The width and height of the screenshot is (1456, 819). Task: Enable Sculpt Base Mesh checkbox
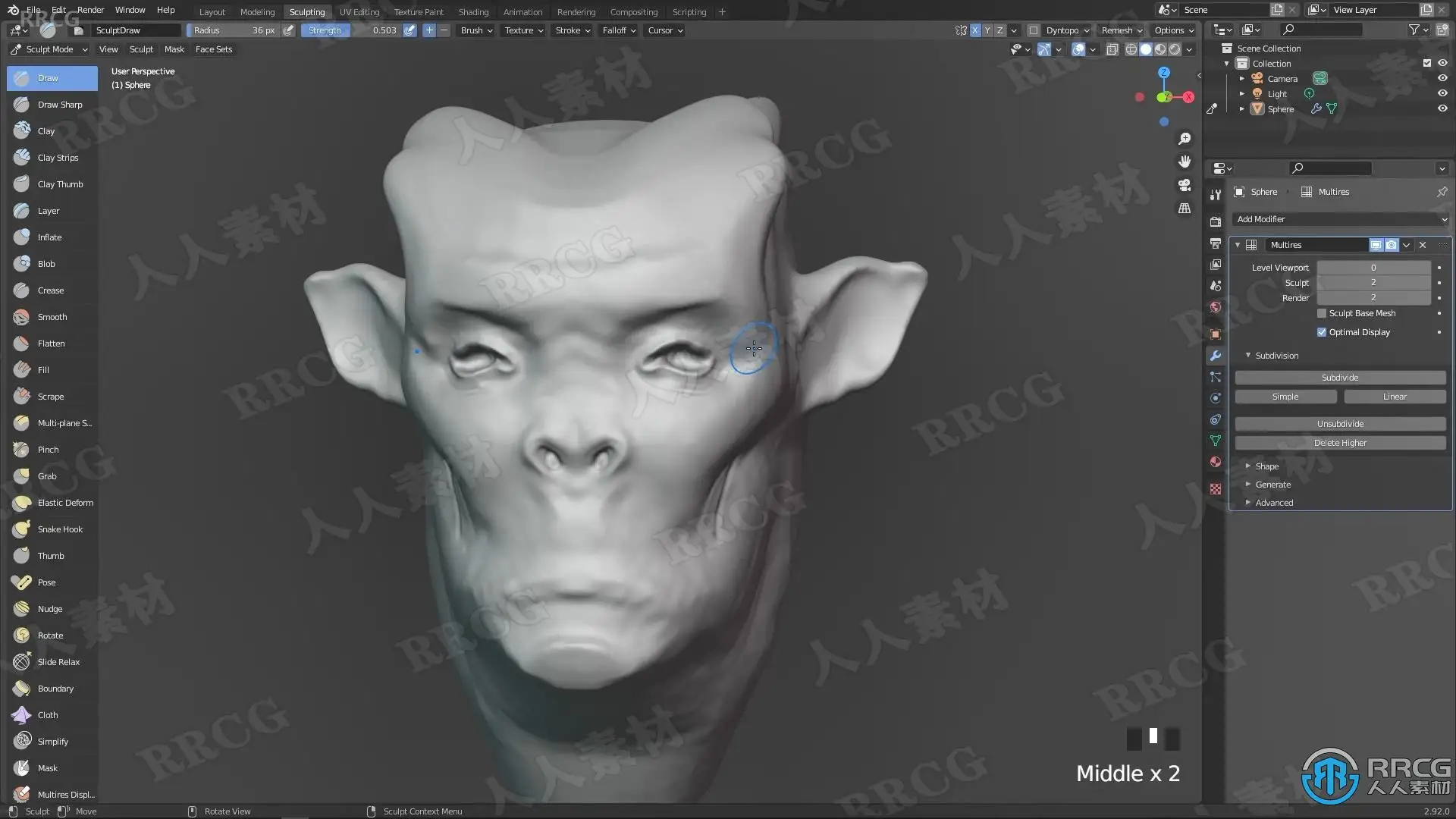click(x=1322, y=313)
